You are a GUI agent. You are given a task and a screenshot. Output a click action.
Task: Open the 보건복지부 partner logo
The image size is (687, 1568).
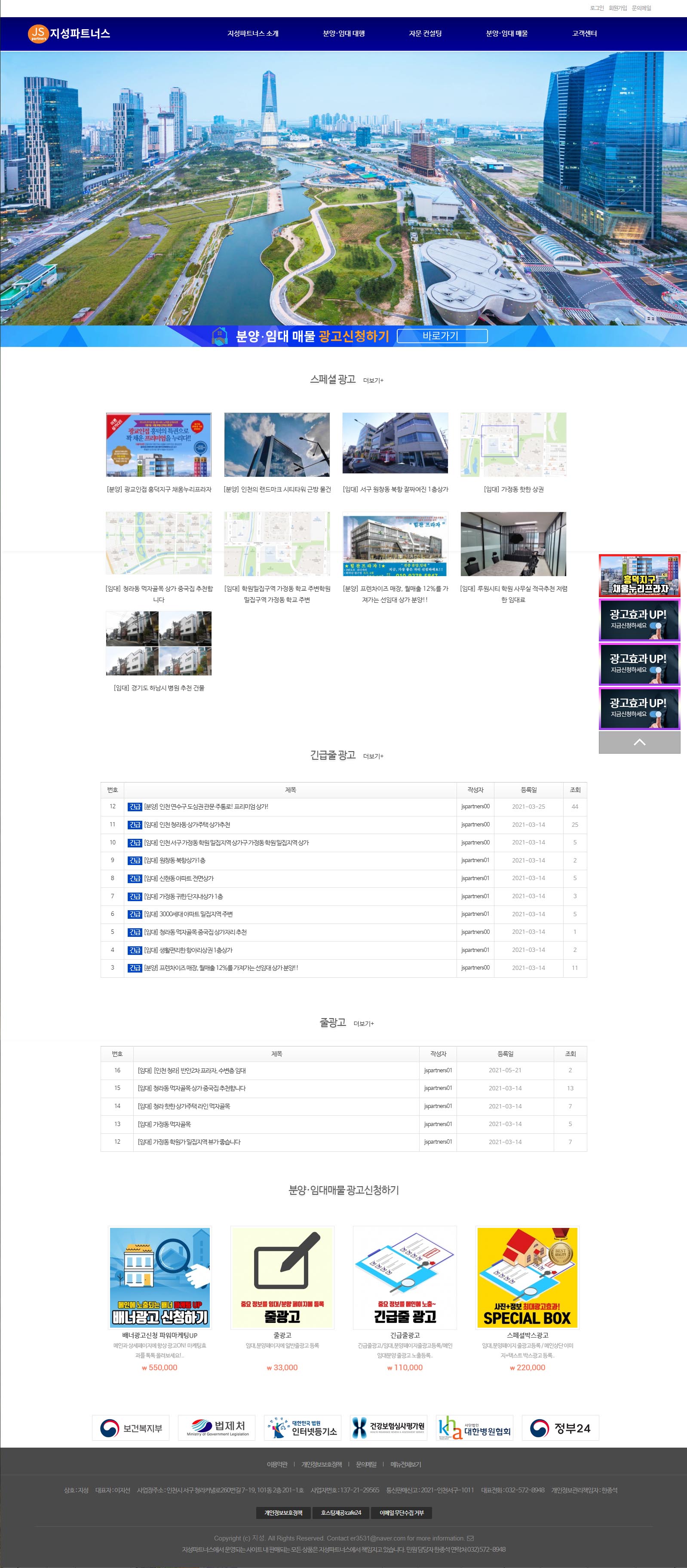(131, 1427)
